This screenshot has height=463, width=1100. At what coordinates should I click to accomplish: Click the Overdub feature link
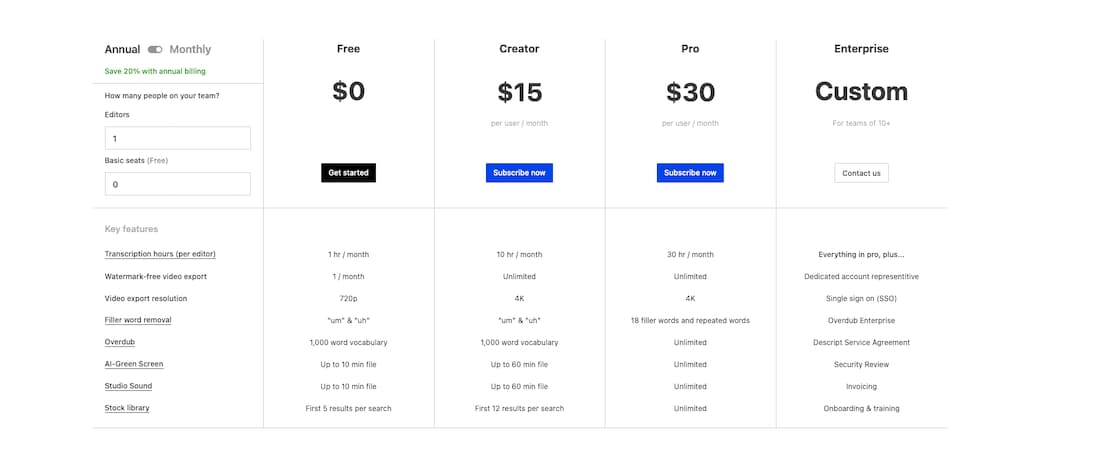[x=121, y=342]
